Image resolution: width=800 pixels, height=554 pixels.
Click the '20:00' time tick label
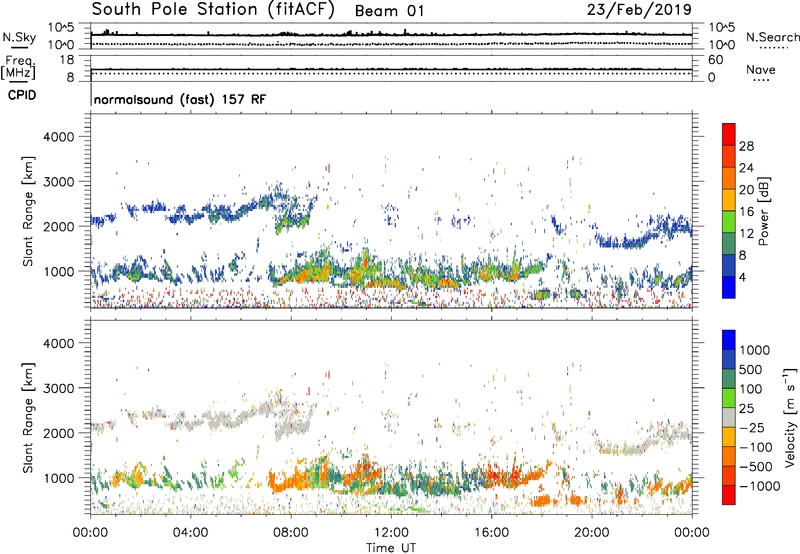coord(592,533)
